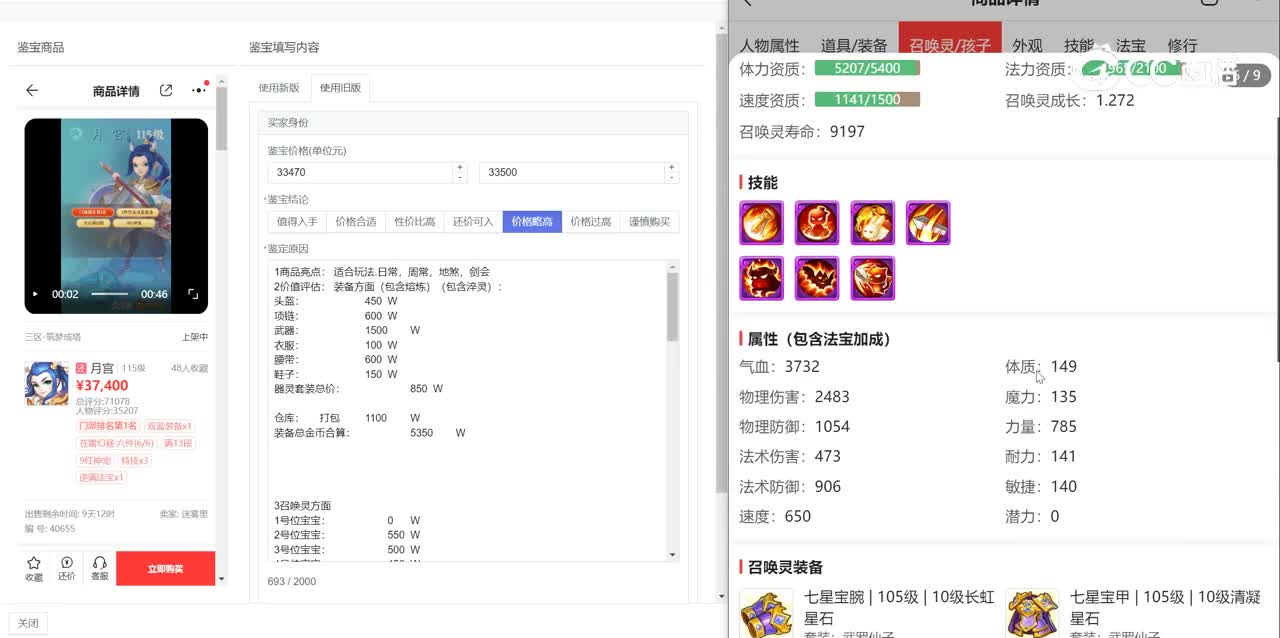Click the 速度 650 attribute

(x=775, y=517)
